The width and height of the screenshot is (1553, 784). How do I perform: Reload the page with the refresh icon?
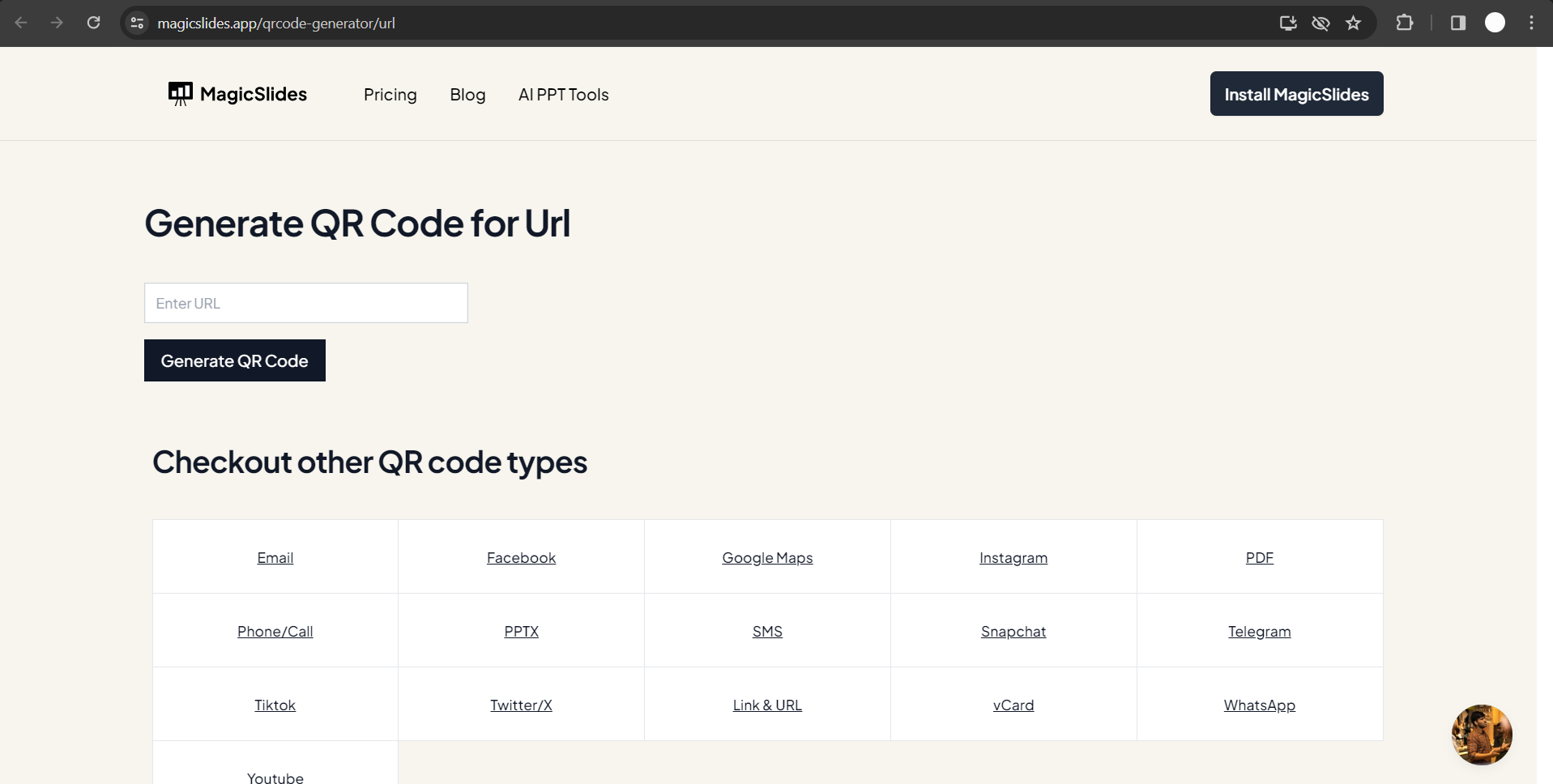pyautogui.click(x=94, y=23)
